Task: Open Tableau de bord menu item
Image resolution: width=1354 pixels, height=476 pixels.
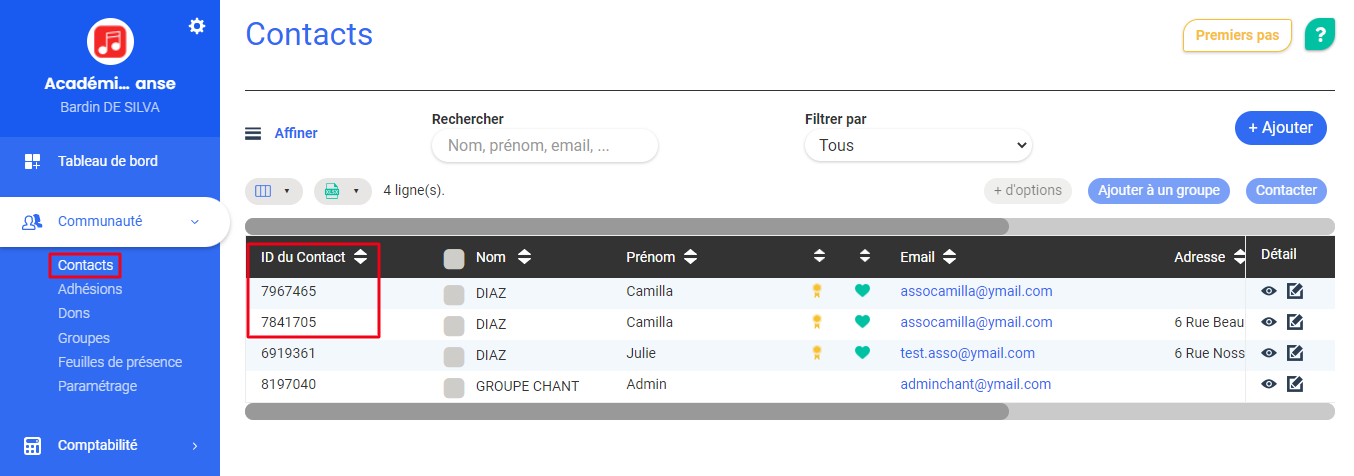Action: (108, 161)
